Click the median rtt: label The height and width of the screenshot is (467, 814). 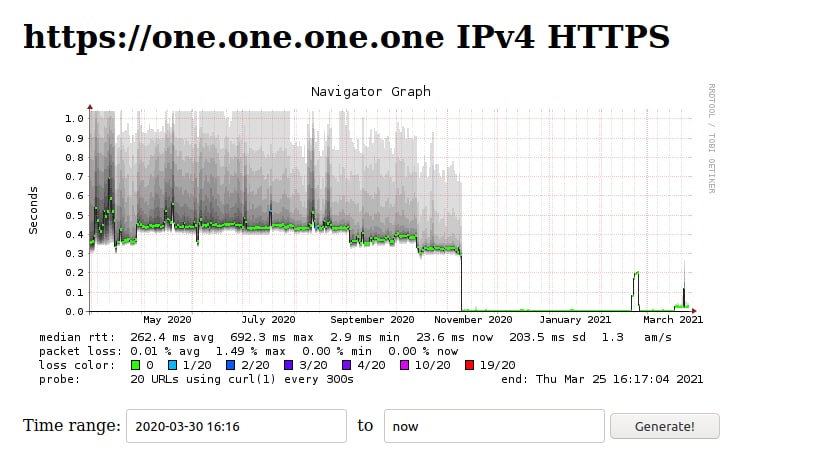click(77, 337)
